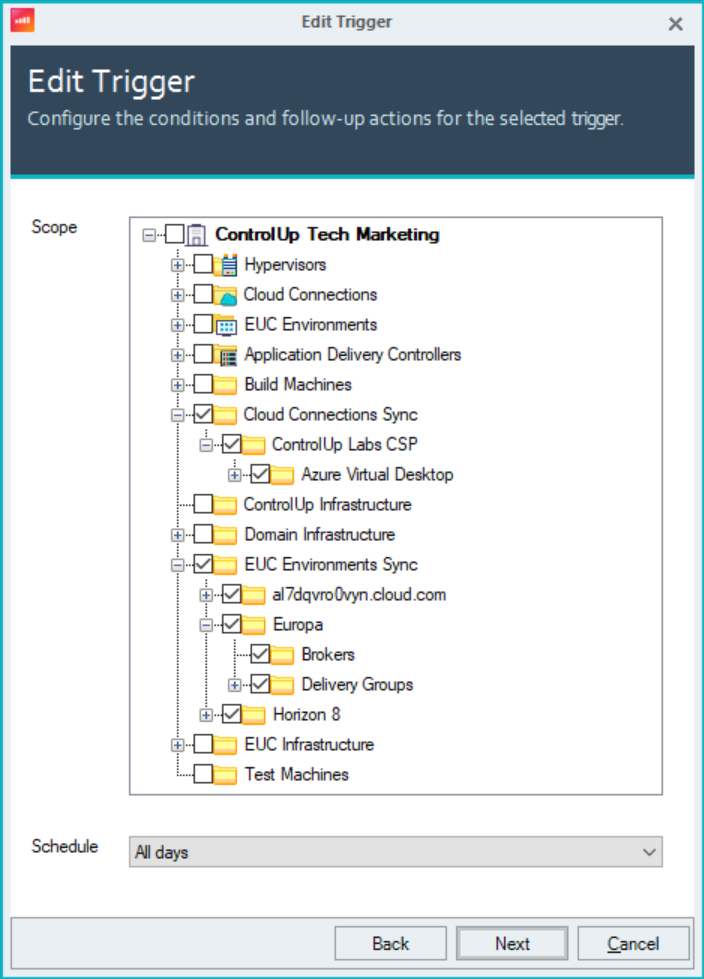Enable the Application Delivery Controllers checkbox

coord(203,354)
